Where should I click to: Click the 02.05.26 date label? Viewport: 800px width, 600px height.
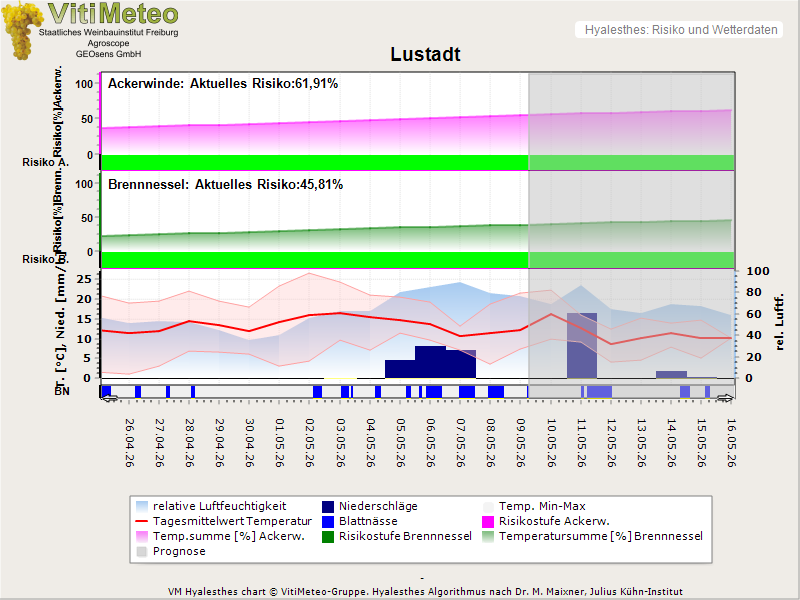310,443
